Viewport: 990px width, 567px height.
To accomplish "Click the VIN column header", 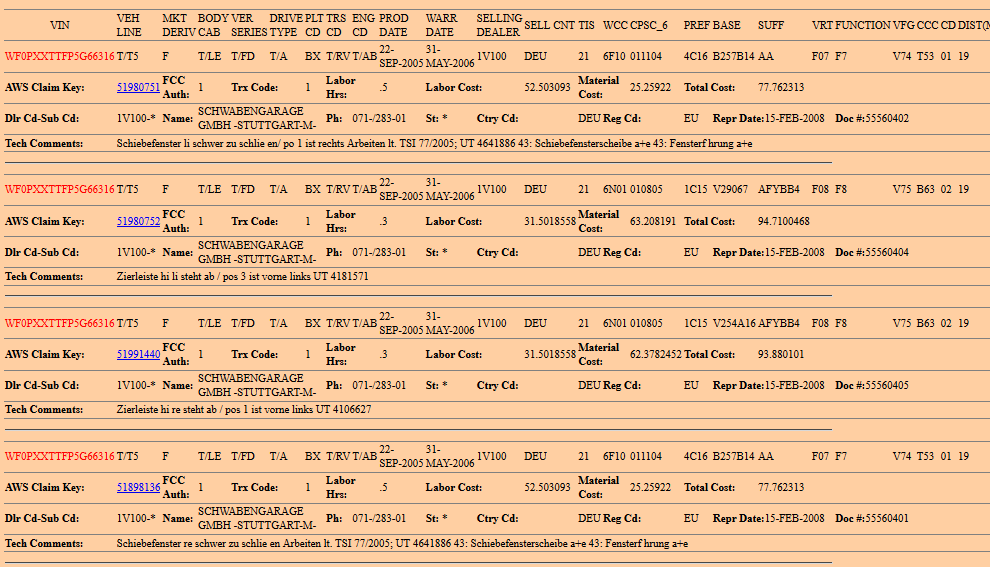I will pos(60,25).
